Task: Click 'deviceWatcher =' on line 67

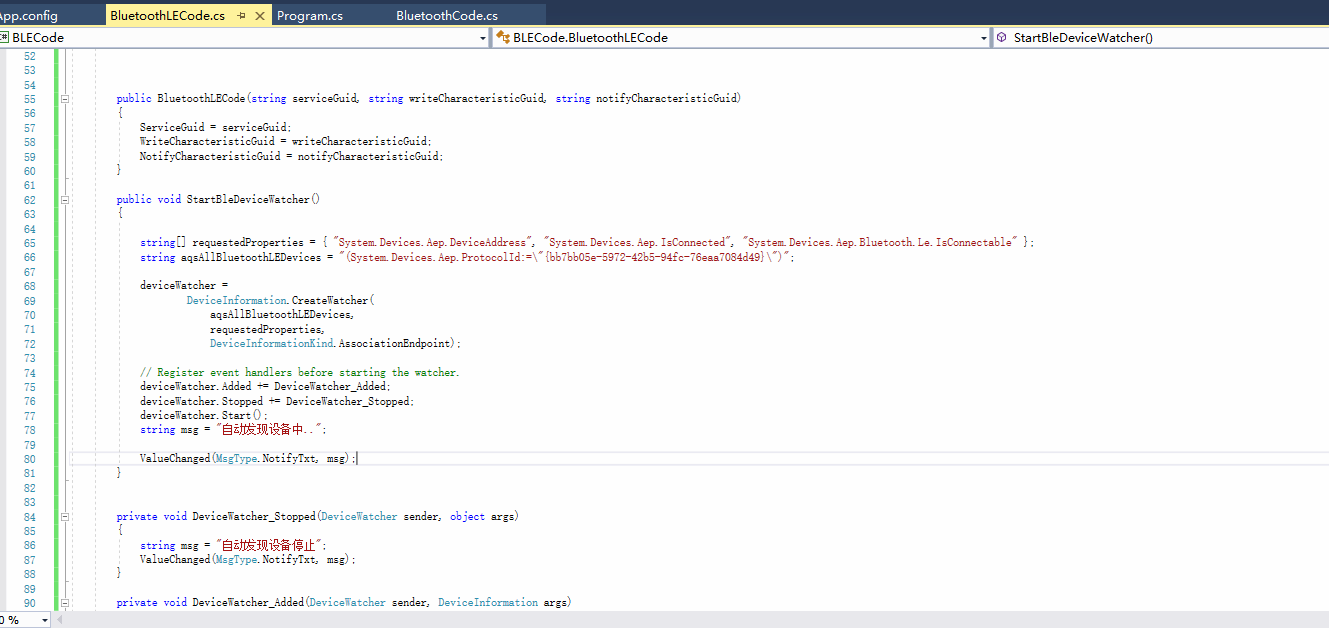Action: (184, 286)
